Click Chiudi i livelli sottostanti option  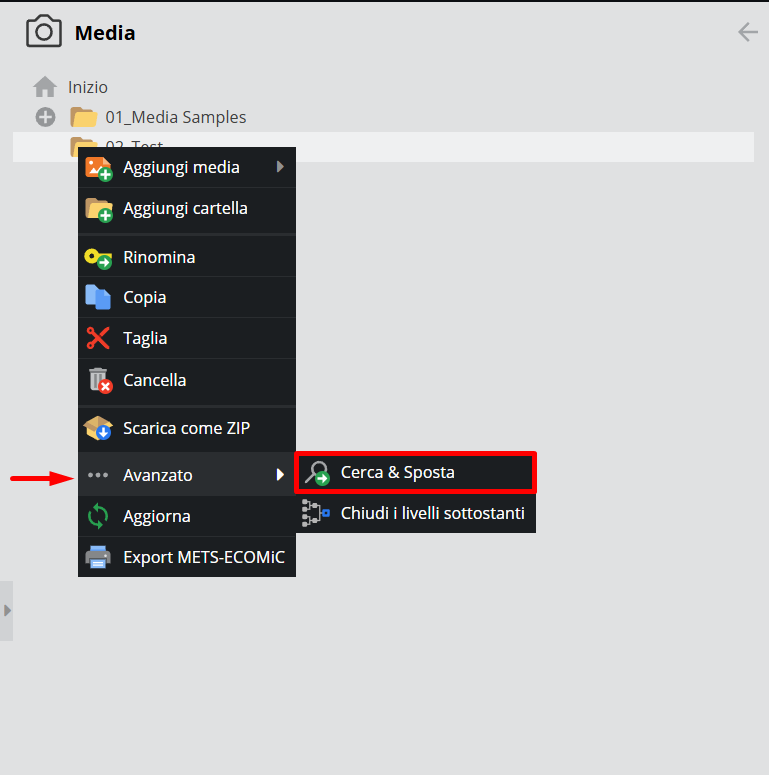tap(432, 513)
